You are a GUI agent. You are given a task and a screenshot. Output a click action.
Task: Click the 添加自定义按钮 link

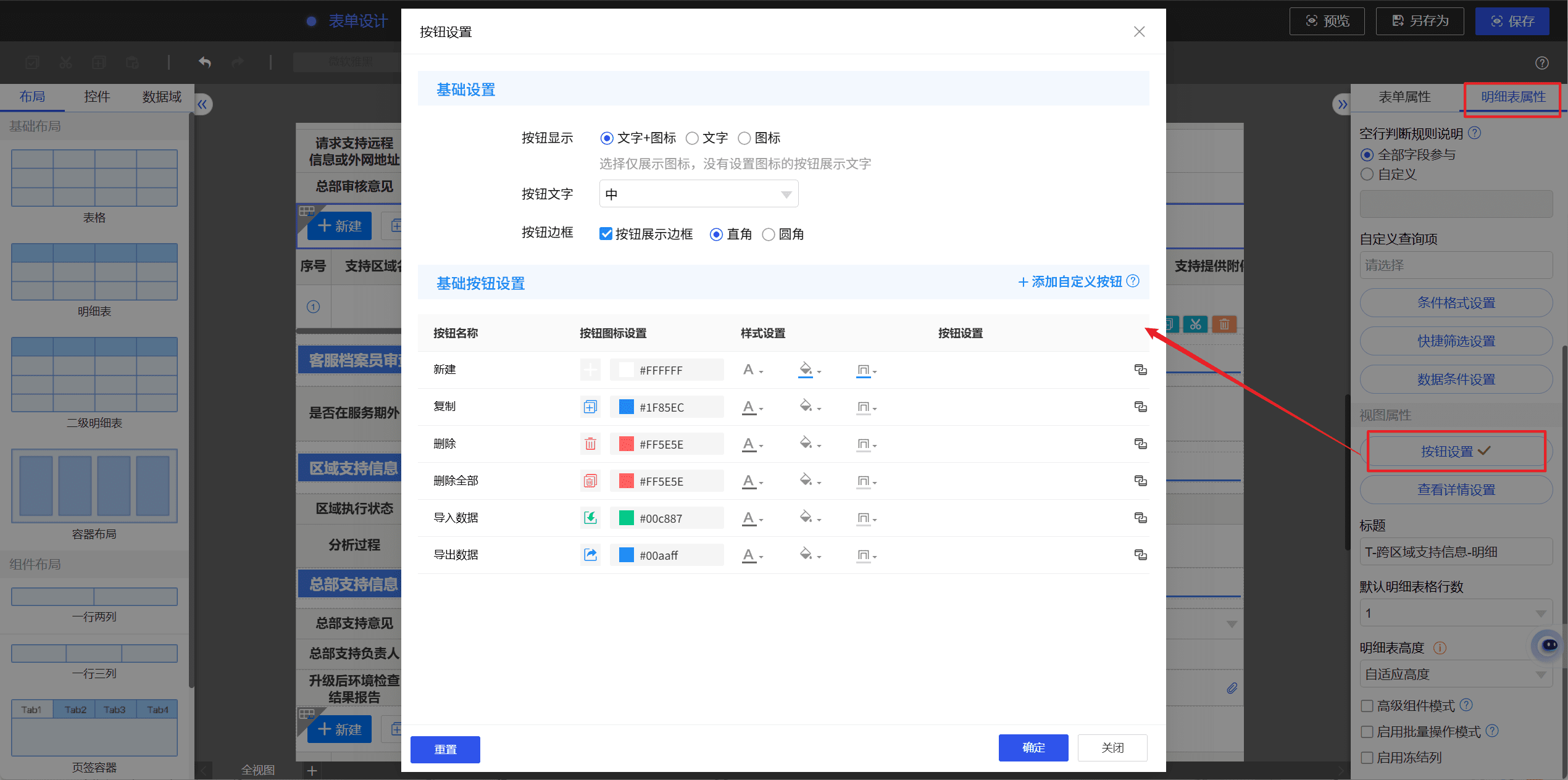pos(1070,282)
